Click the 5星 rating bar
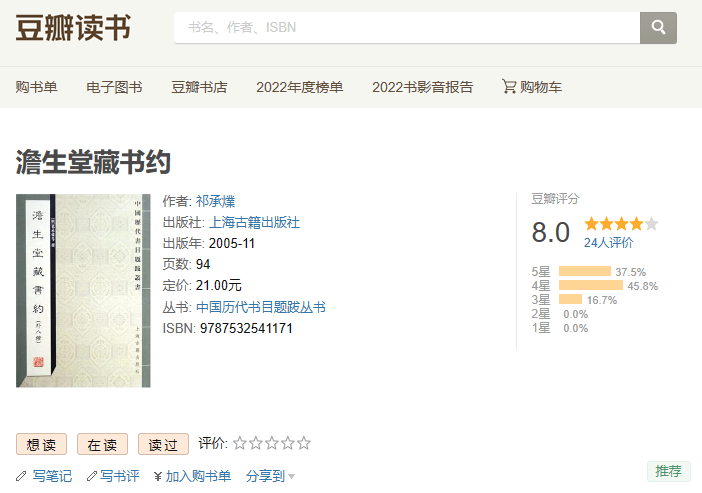 click(x=585, y=271)
